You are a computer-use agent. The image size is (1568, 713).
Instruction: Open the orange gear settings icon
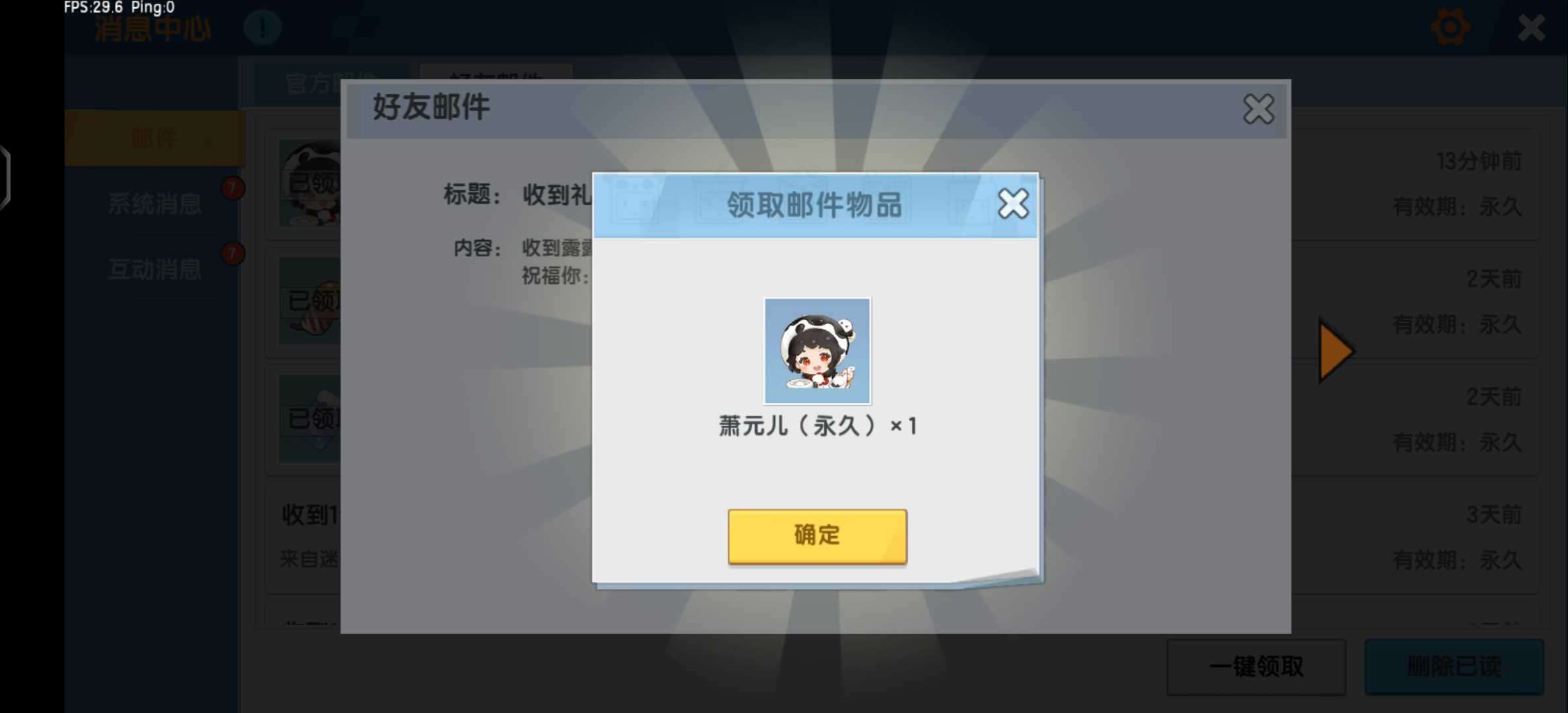(1450, 27)
